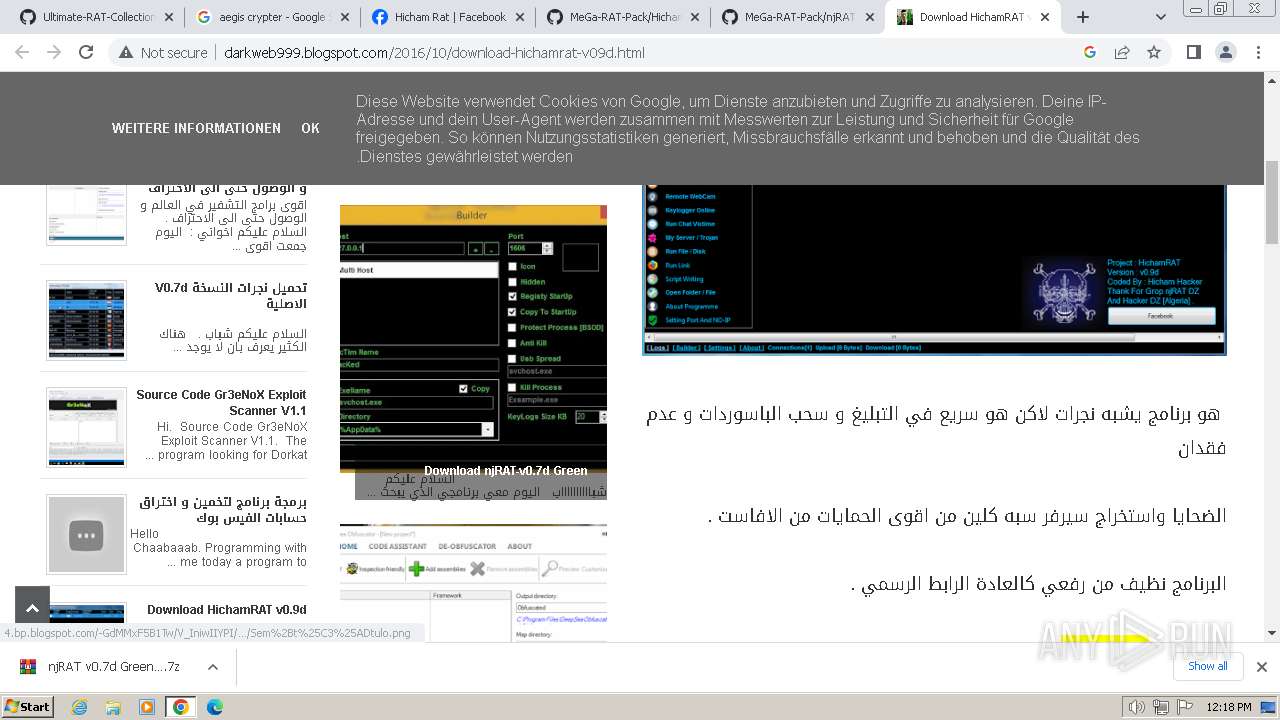Click Gr3eNoX Exploit Scanner thumbnail

(x=86, y=427)
